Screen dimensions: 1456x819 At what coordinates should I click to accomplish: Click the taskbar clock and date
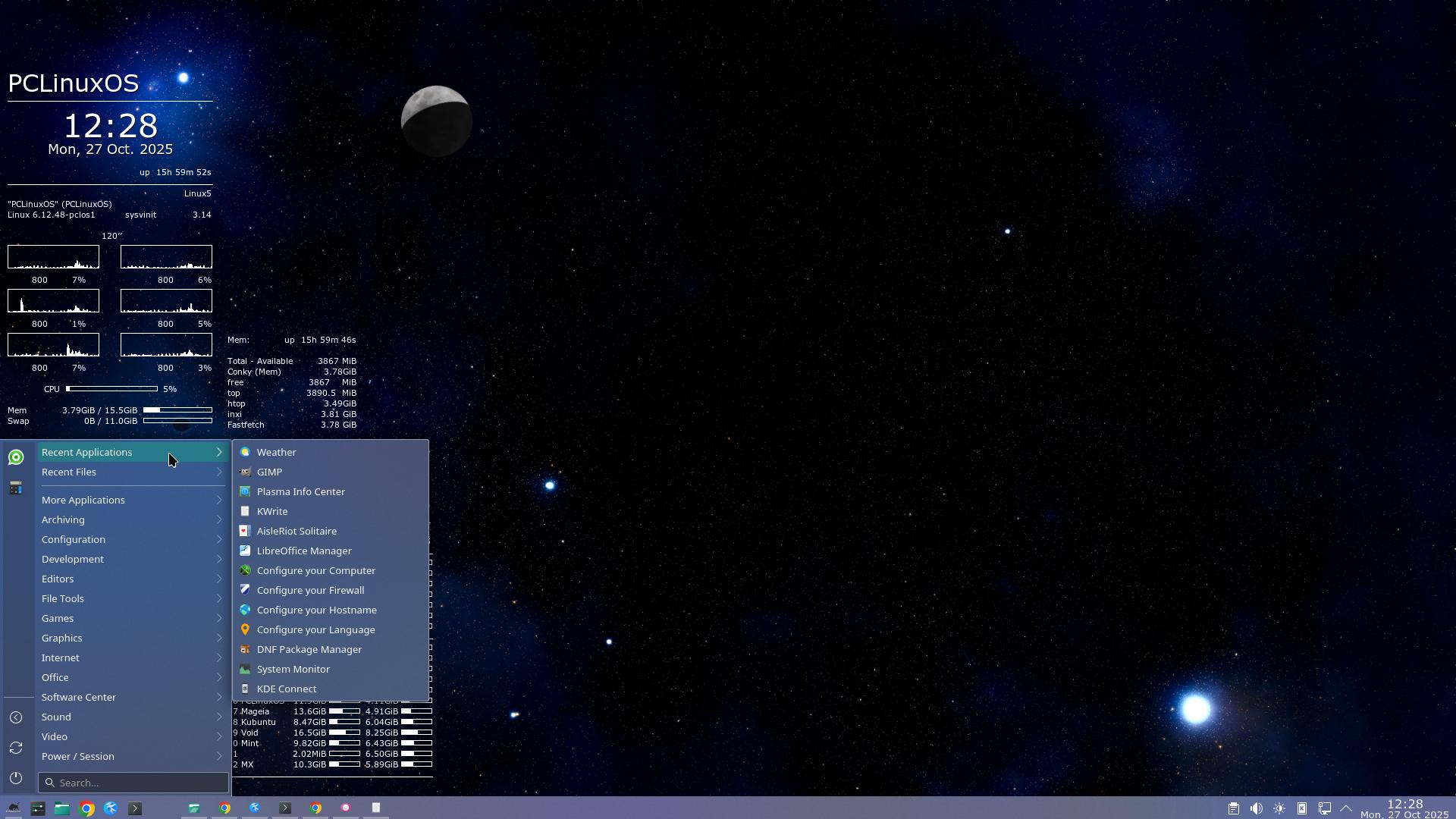coord(1404,808)
